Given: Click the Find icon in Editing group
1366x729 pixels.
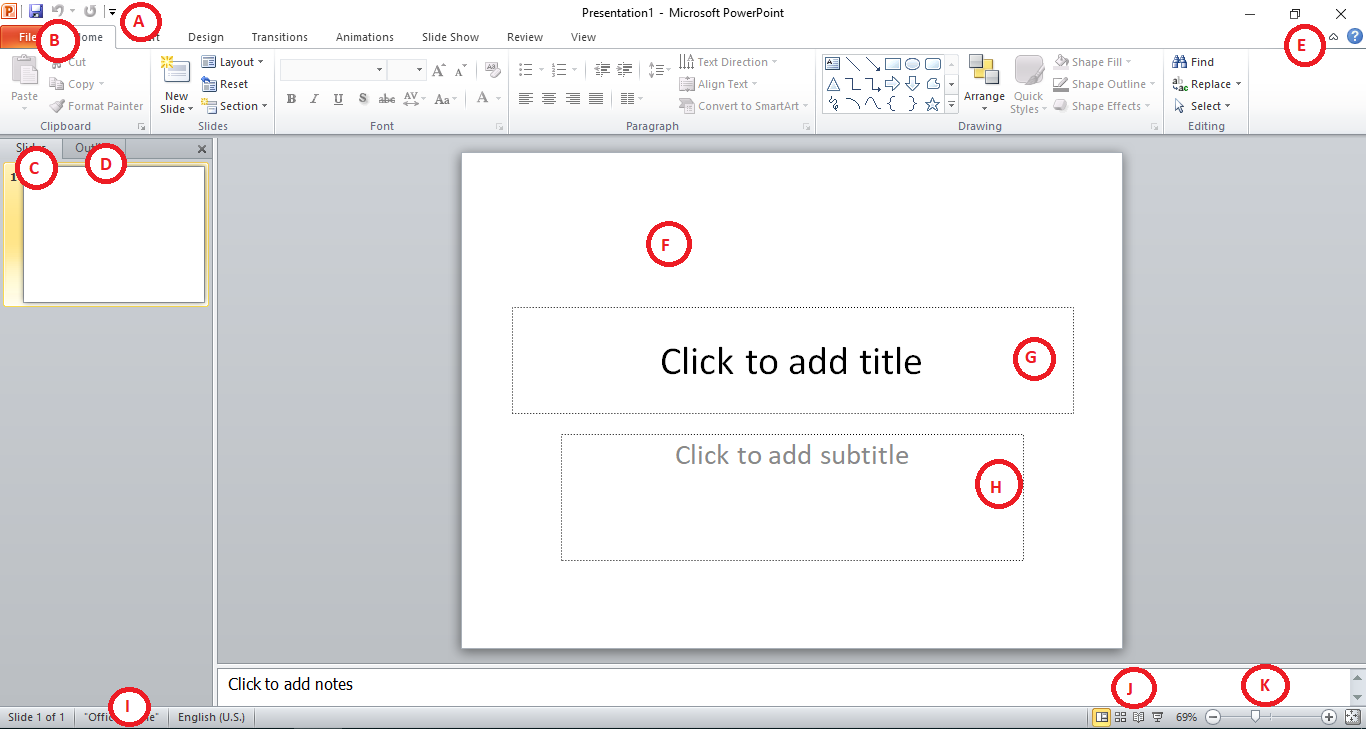Looking at the screenshot, I should click(x=1193, y=61).
